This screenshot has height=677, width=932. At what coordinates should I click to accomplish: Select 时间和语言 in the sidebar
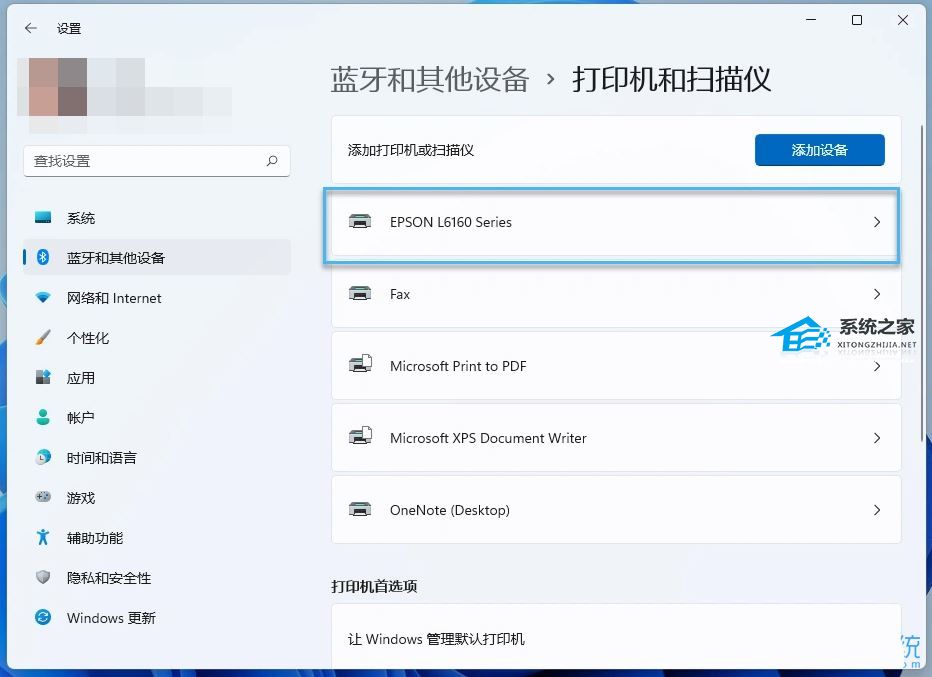[x=102, y=458]
